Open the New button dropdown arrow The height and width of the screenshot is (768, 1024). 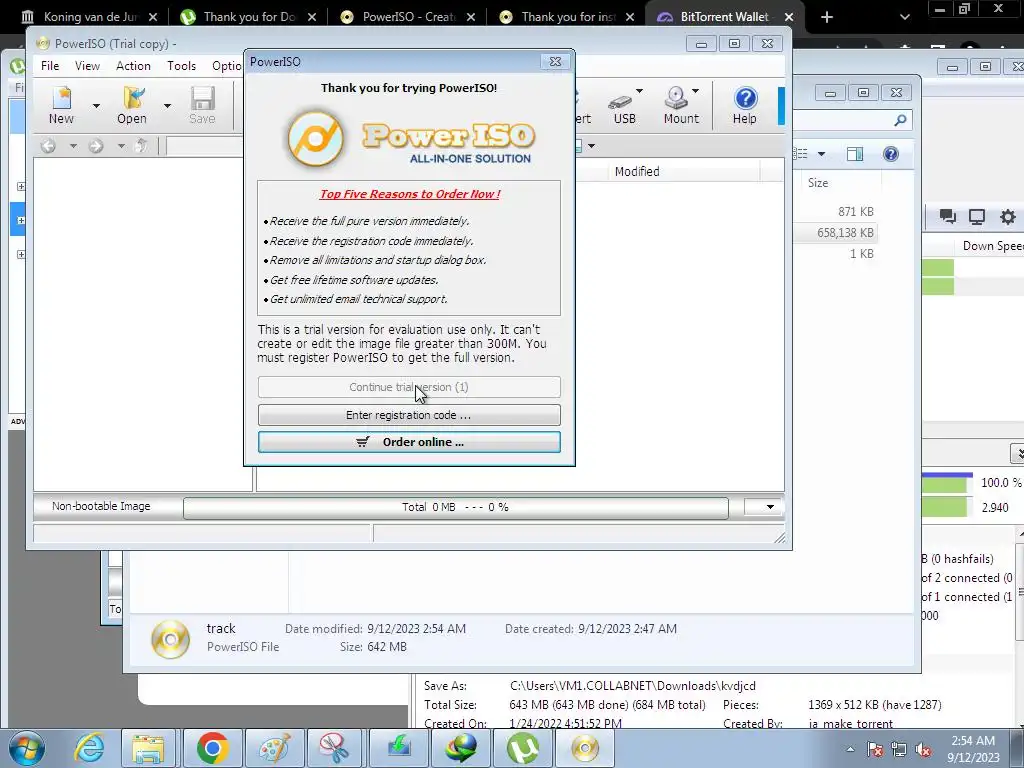(x=96, y=106)
